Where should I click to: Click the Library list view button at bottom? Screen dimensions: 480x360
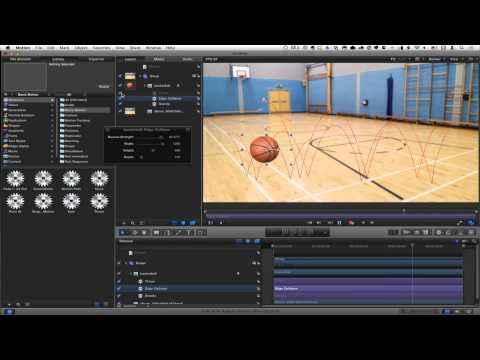[106, 304]
